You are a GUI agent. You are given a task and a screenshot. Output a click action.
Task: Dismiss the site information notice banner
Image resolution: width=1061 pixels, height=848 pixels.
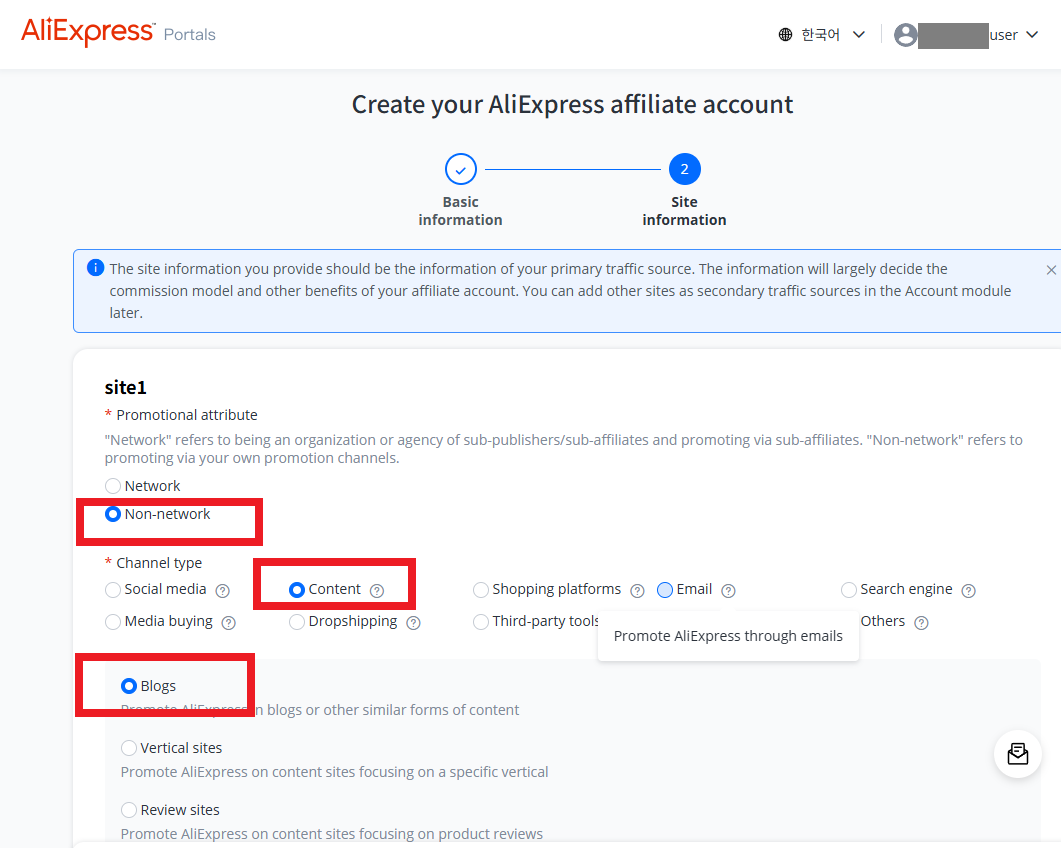point(1051,270)
